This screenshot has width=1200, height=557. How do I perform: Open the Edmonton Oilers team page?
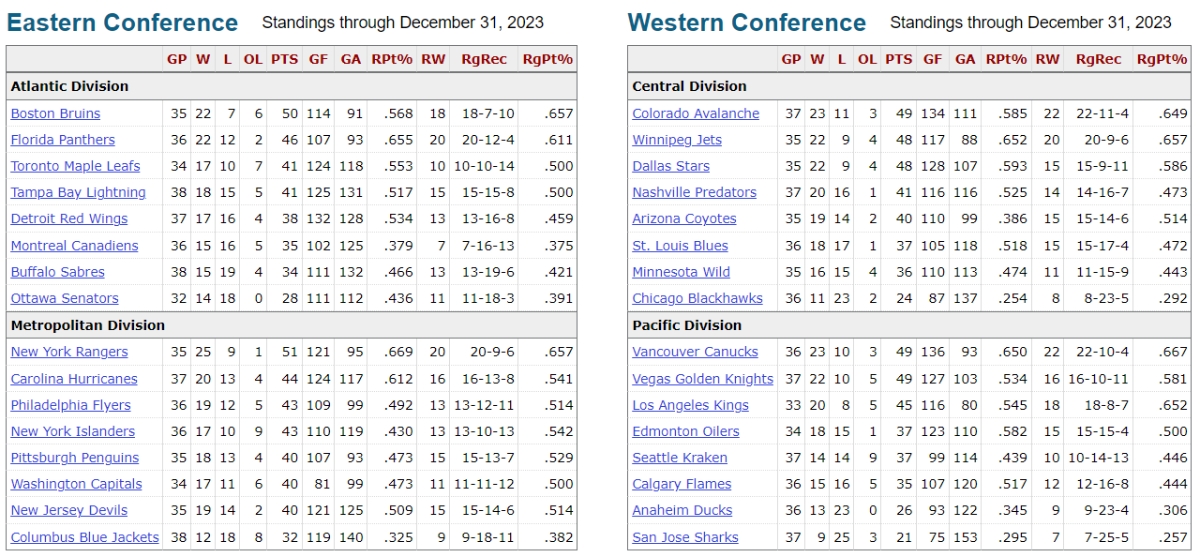(x=685, y=431)
